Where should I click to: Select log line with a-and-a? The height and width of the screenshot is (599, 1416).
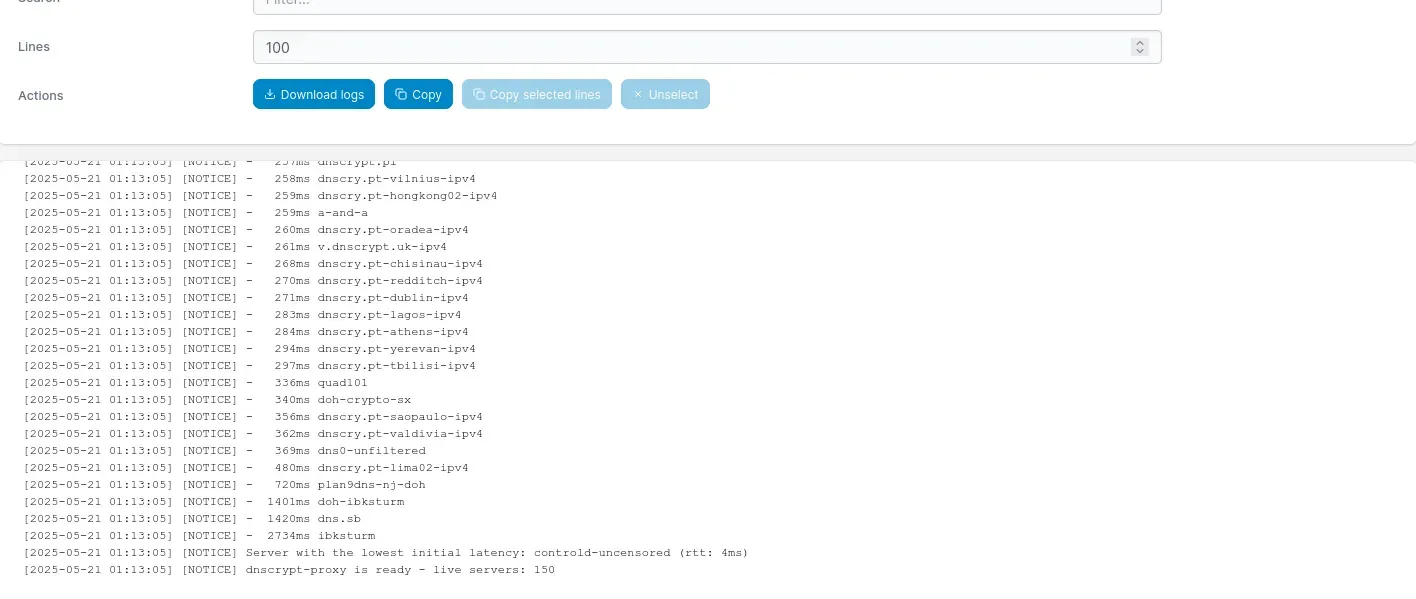tap(196, 213)
